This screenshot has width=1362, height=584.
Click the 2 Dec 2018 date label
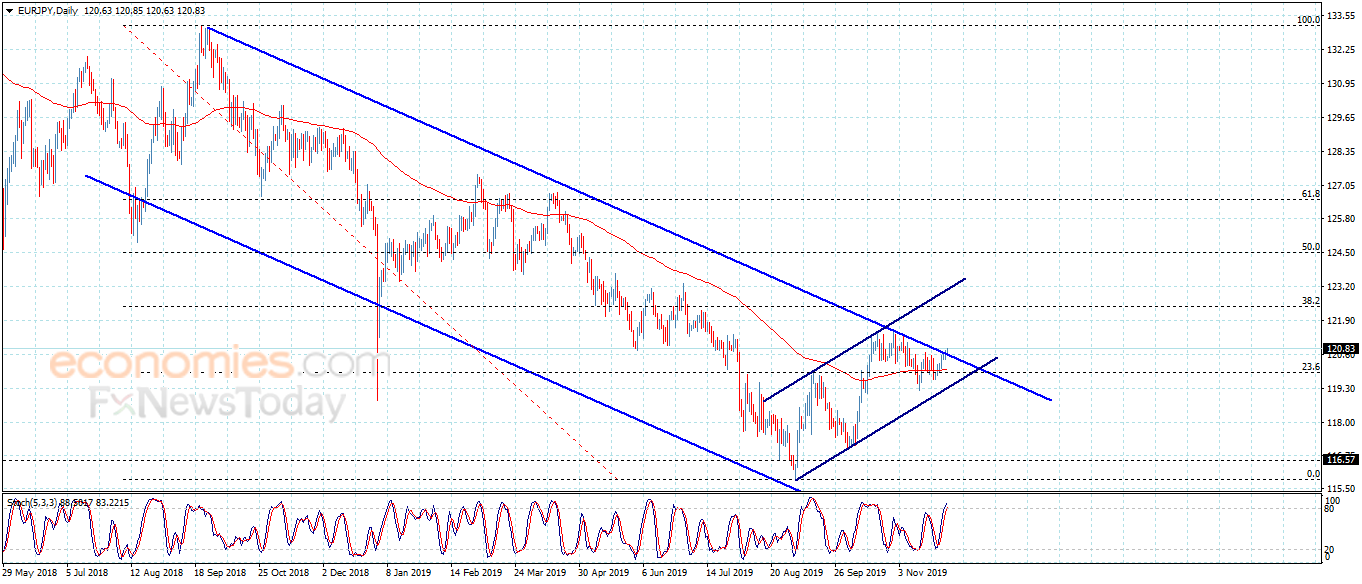click(346, 574)
